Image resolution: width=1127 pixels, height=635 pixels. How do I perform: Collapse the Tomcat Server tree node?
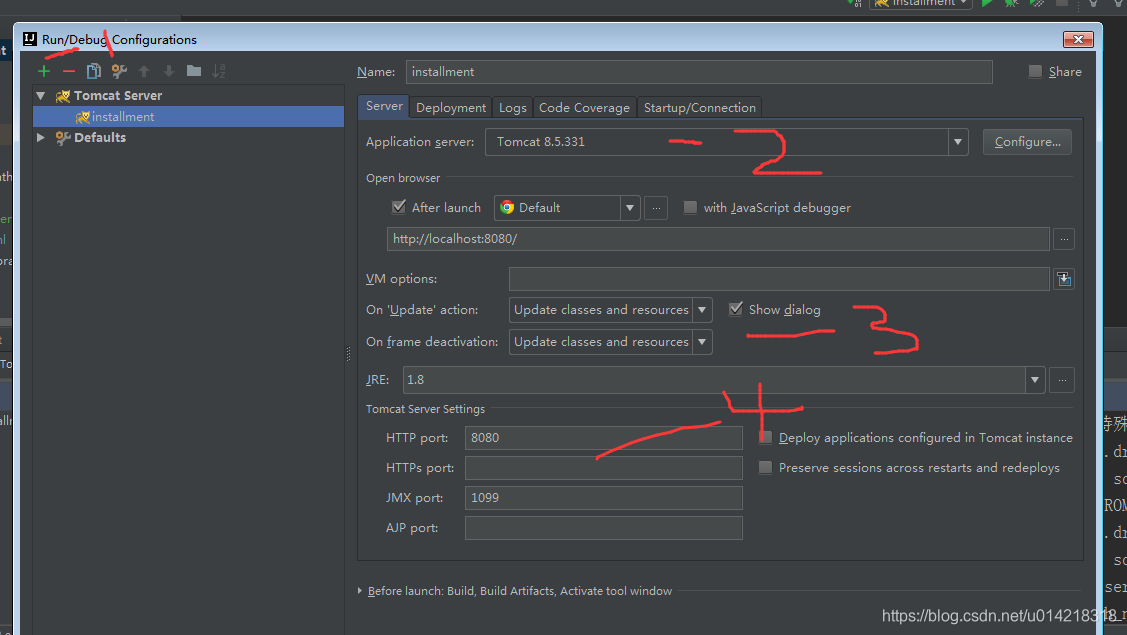pyautogui.click(x=41, y=96)
